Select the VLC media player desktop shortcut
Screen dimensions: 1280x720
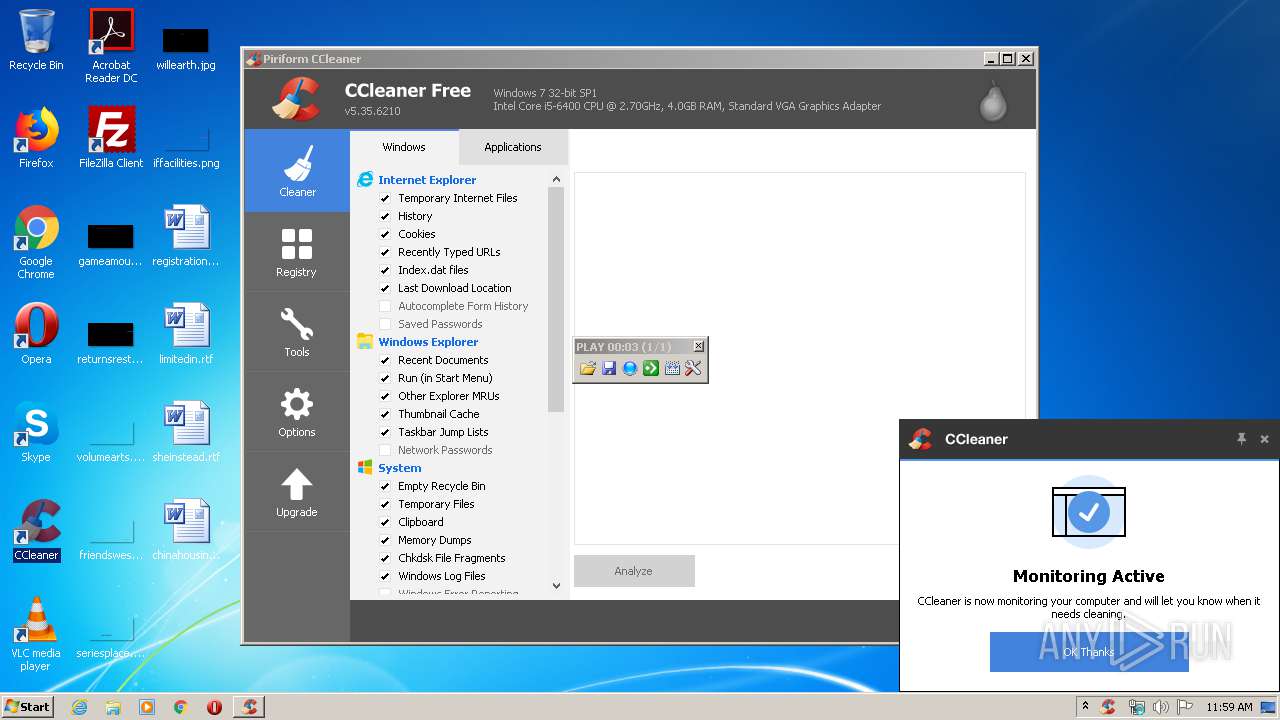36,634
